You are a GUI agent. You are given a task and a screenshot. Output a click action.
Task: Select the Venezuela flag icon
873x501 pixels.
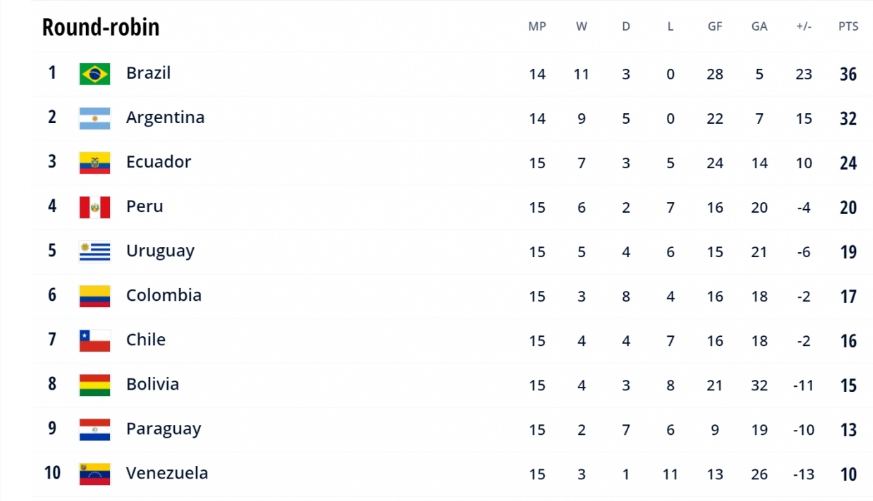pyautogui.click(x=95, y=474)
